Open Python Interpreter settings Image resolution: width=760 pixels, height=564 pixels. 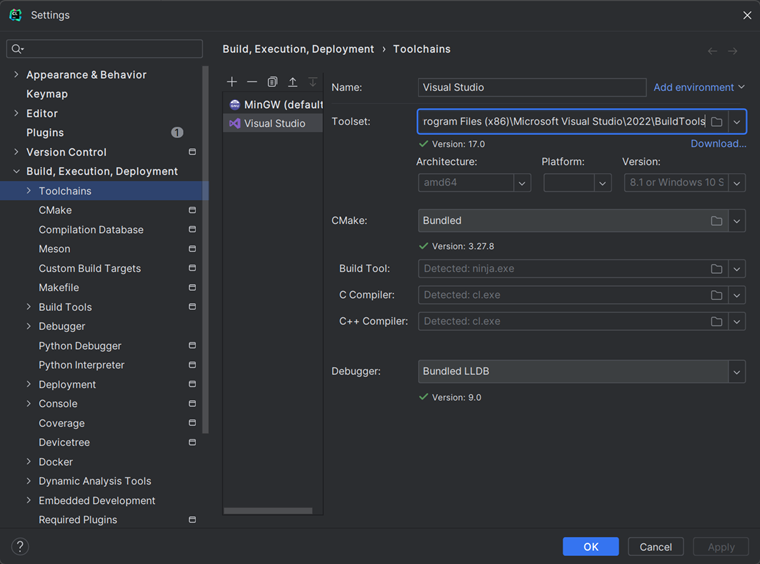click(81, 365)
